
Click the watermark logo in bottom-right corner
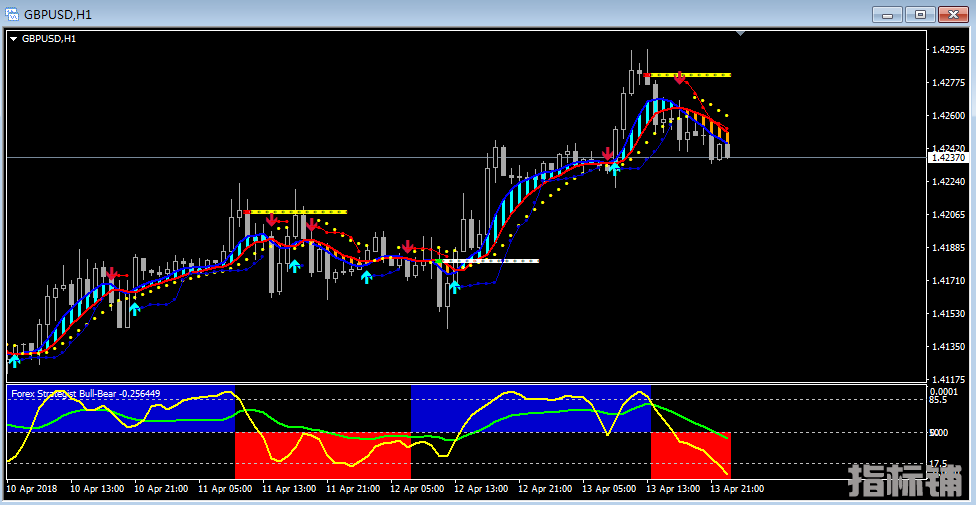(x=908, y=482)
